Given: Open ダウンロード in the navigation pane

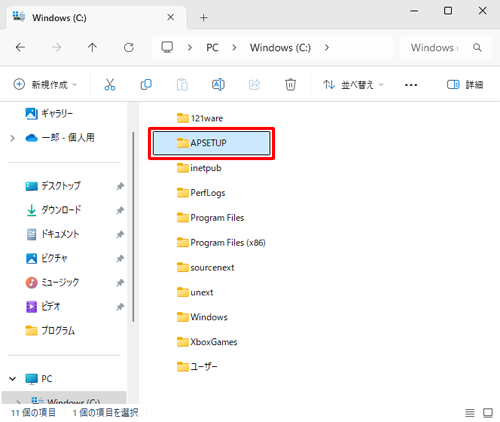Looking at the screenshot, I should [x=53, y=210].
